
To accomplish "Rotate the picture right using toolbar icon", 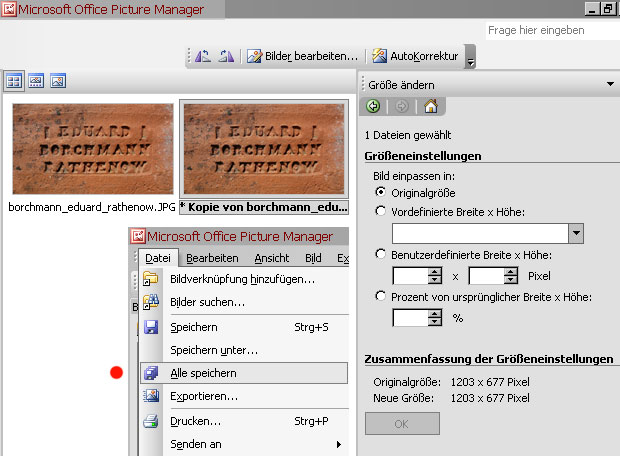I will pos(226,56).
